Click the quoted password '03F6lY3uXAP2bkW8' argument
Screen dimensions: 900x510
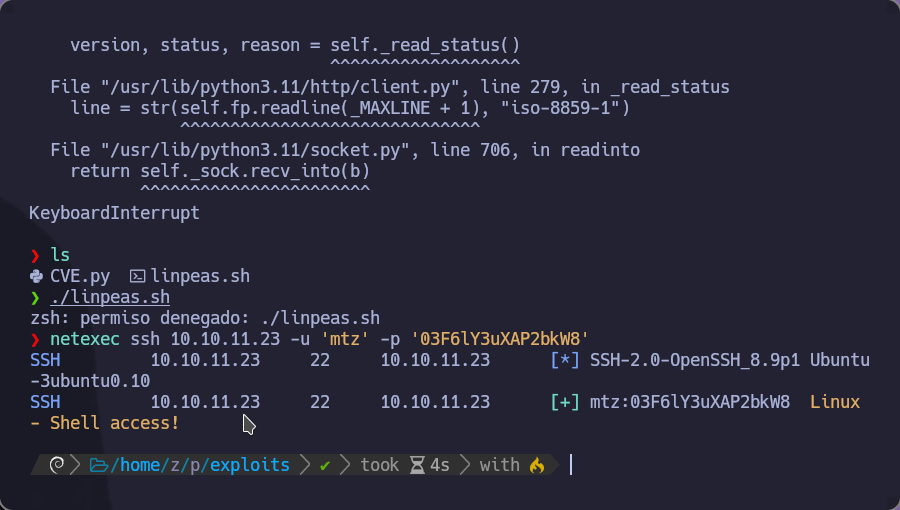point(505,339)
